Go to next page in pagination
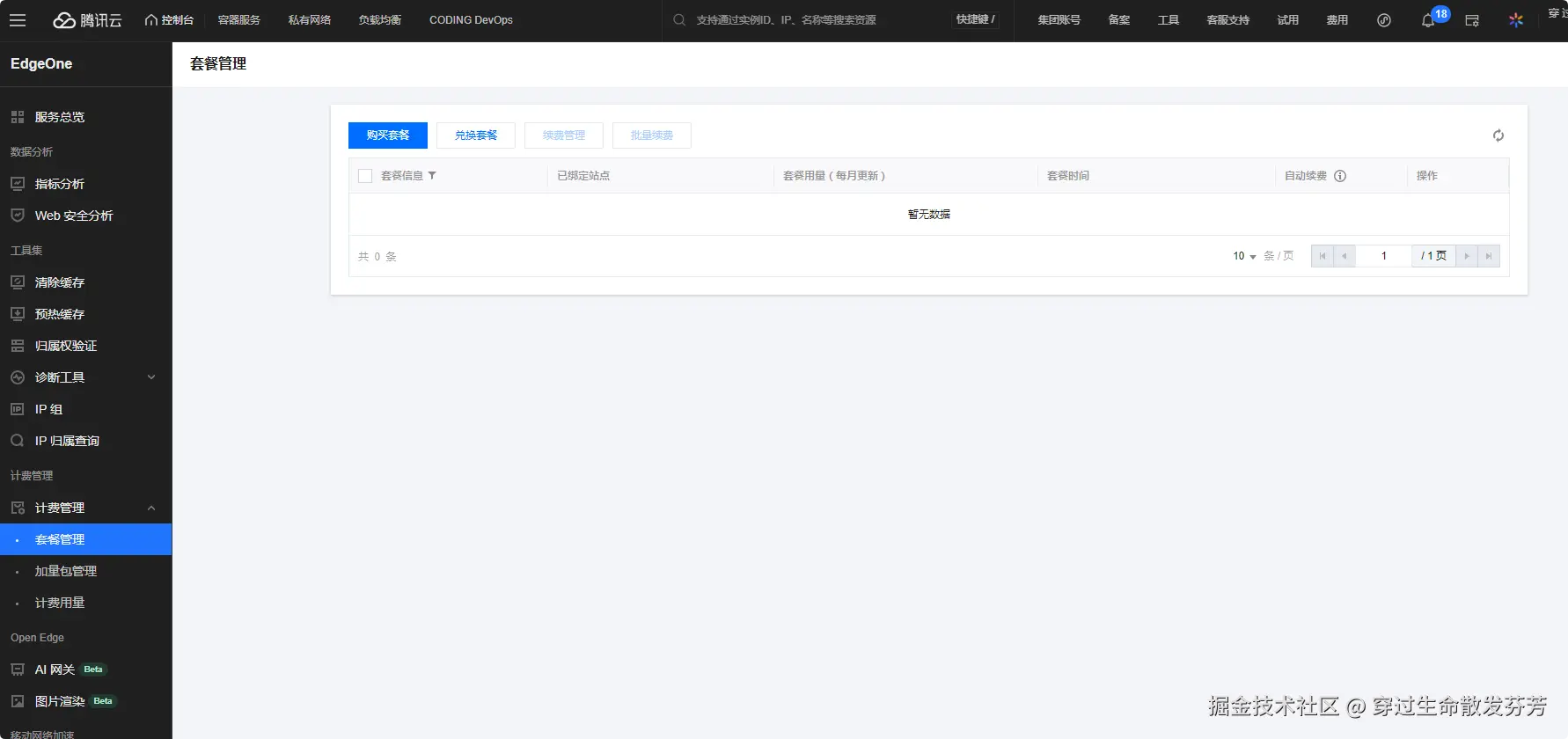The height and width of the screenshot is (739, 1568). [x=1467, y=256]
